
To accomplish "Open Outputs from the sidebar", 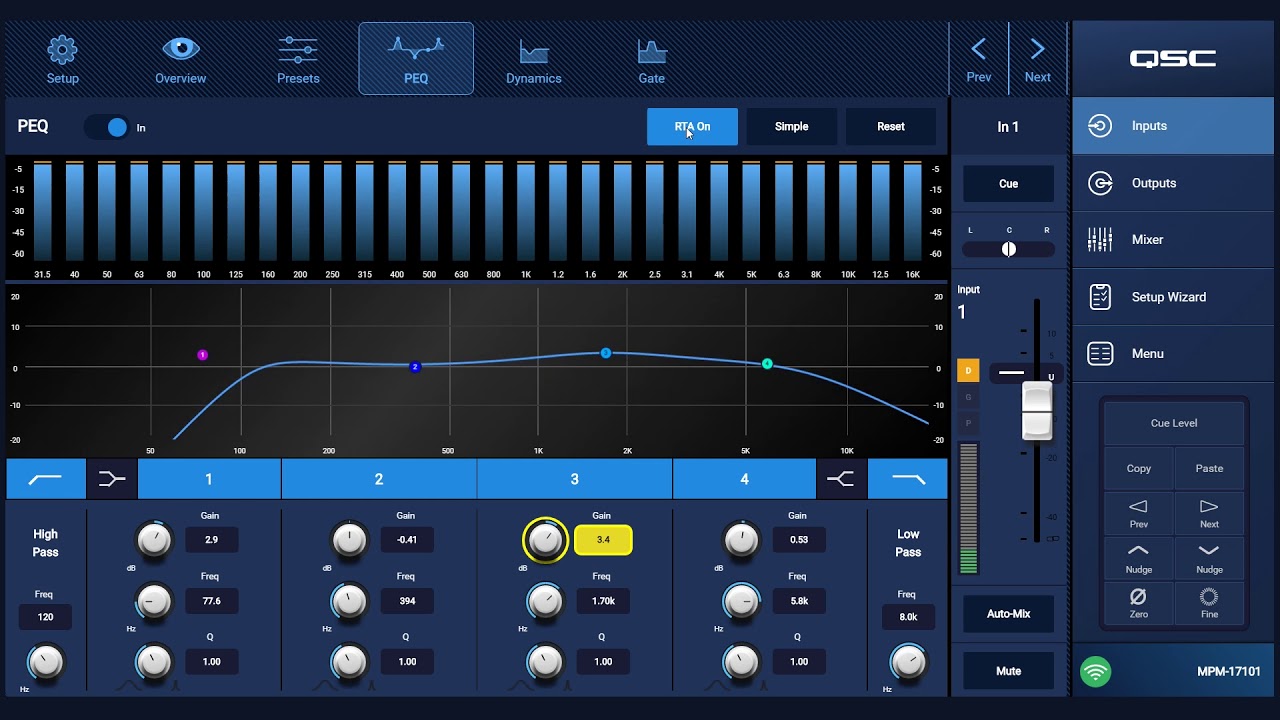I will [x=1173, y=183].
